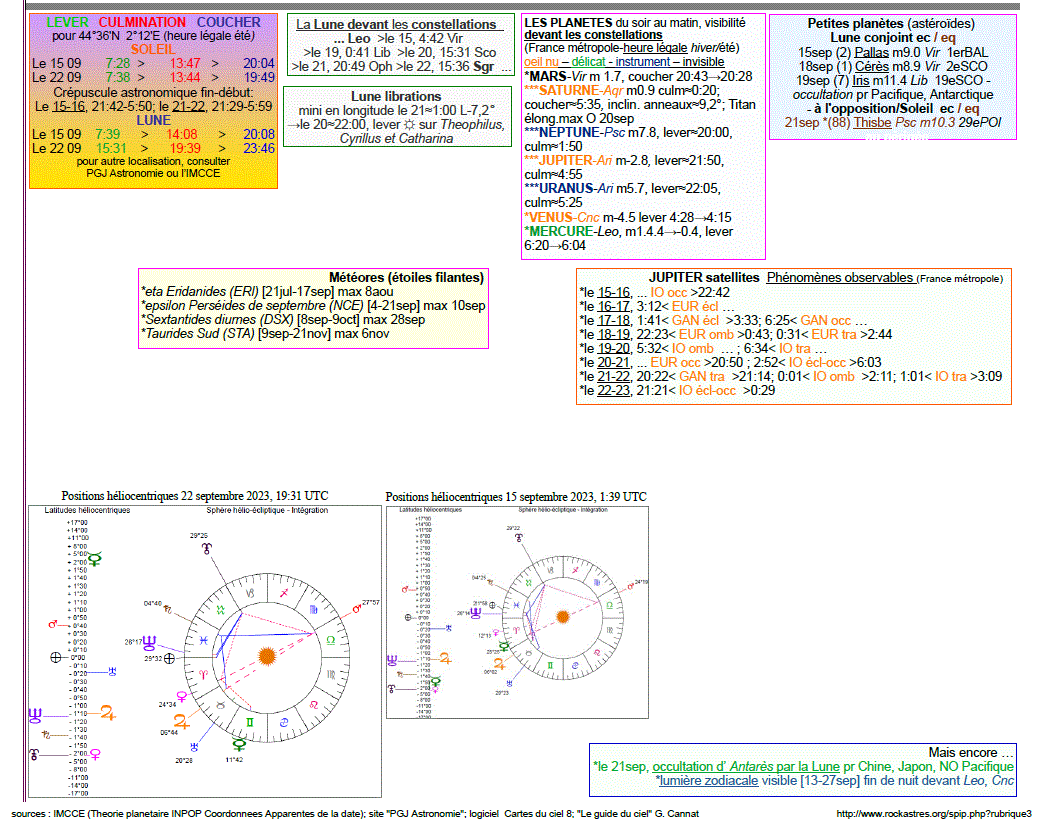Screen dimensions: 1058x827
Task: Click the 'LES PLANETES' heading
Action: point(568,23)
